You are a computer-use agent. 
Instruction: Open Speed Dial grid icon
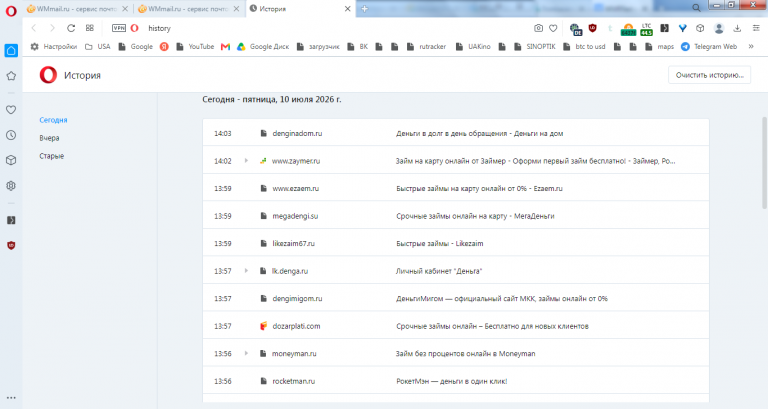tap(90, 28)
